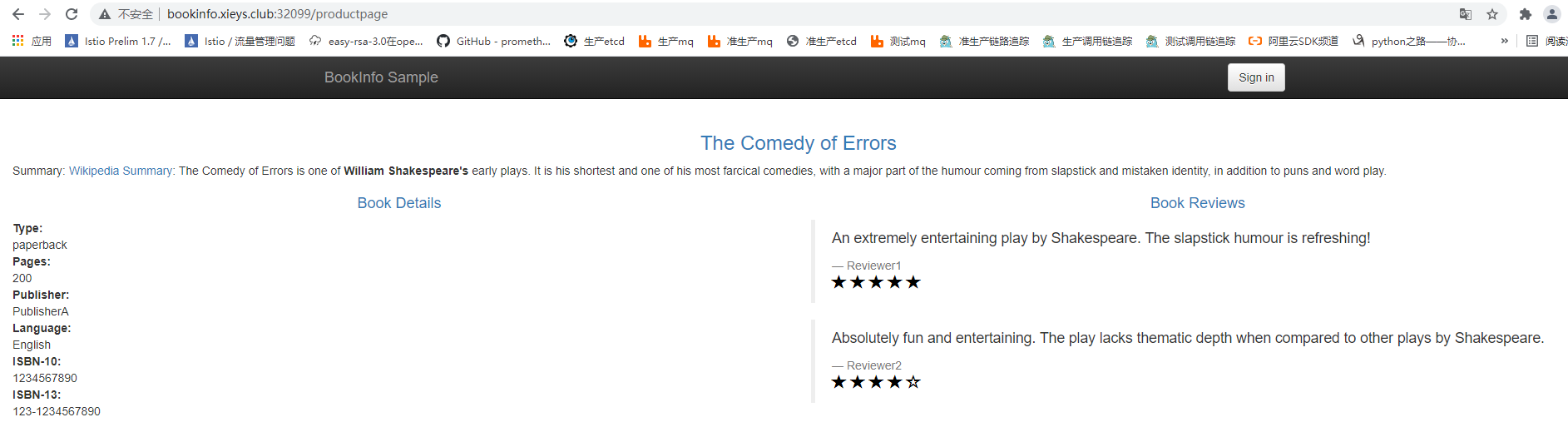Click the browser back arrow
Viewport: 1568px width, 432px height.
[x=18, y=14]
